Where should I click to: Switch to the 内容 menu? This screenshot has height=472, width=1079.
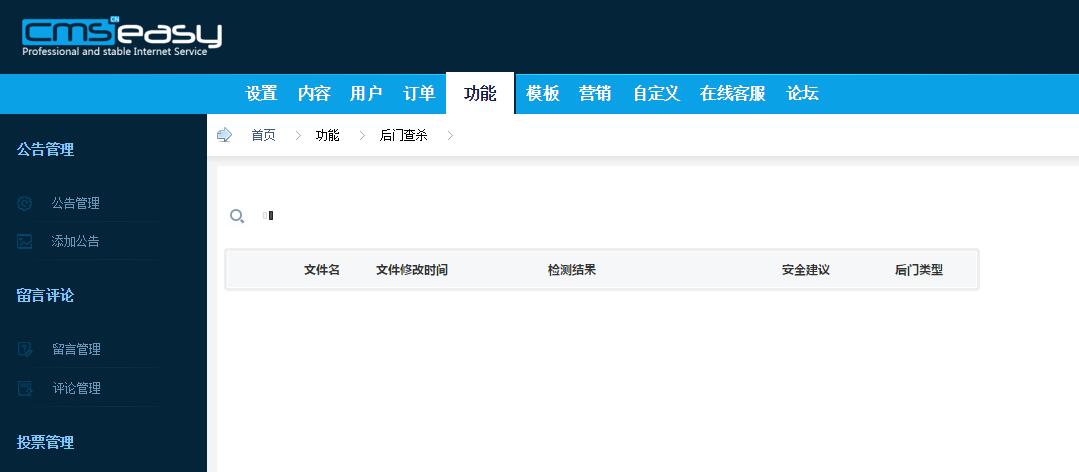[x=314, y=94]
